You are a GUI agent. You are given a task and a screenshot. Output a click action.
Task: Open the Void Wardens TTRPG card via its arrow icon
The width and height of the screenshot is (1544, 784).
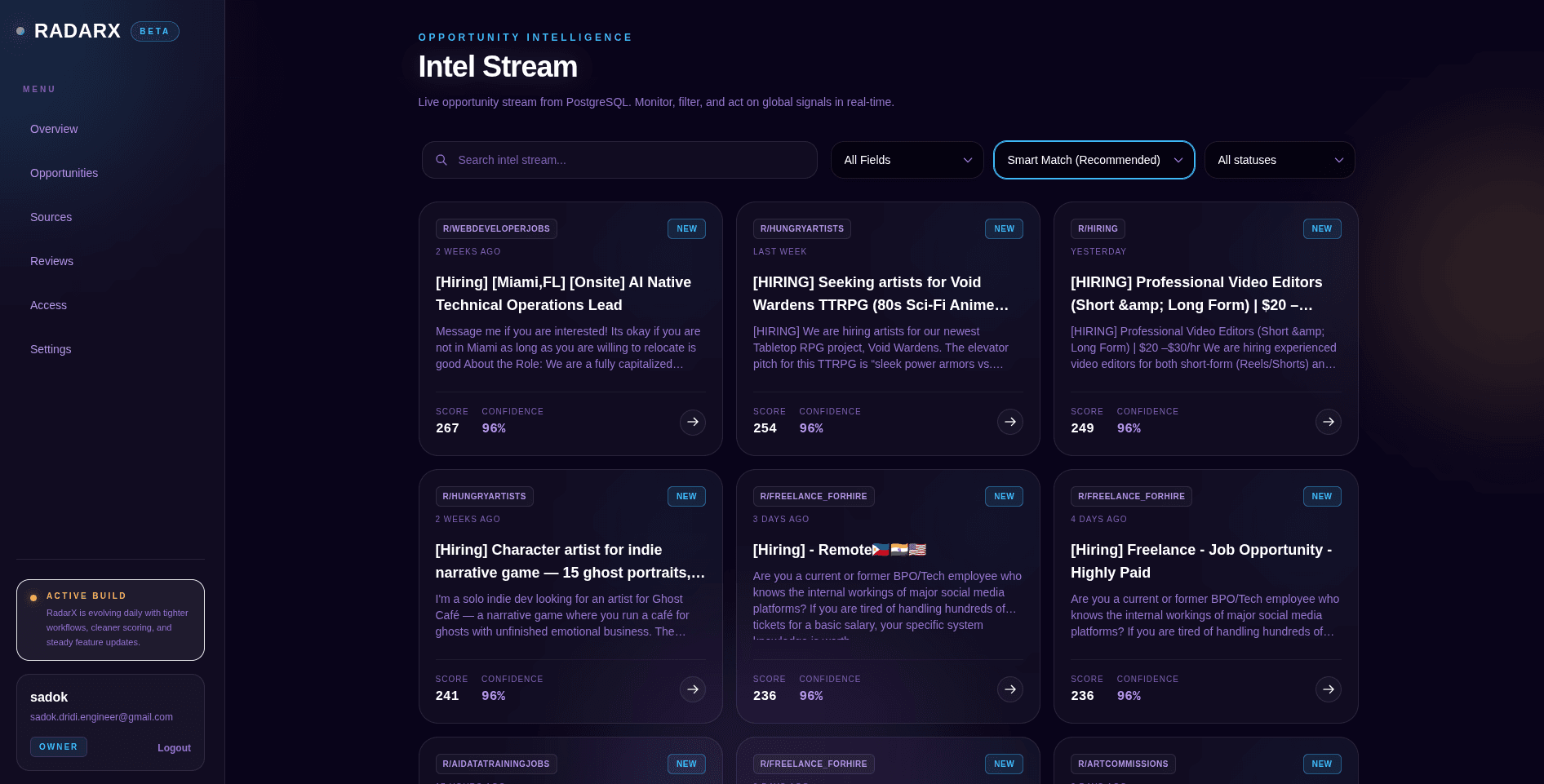coord(1010,422)
